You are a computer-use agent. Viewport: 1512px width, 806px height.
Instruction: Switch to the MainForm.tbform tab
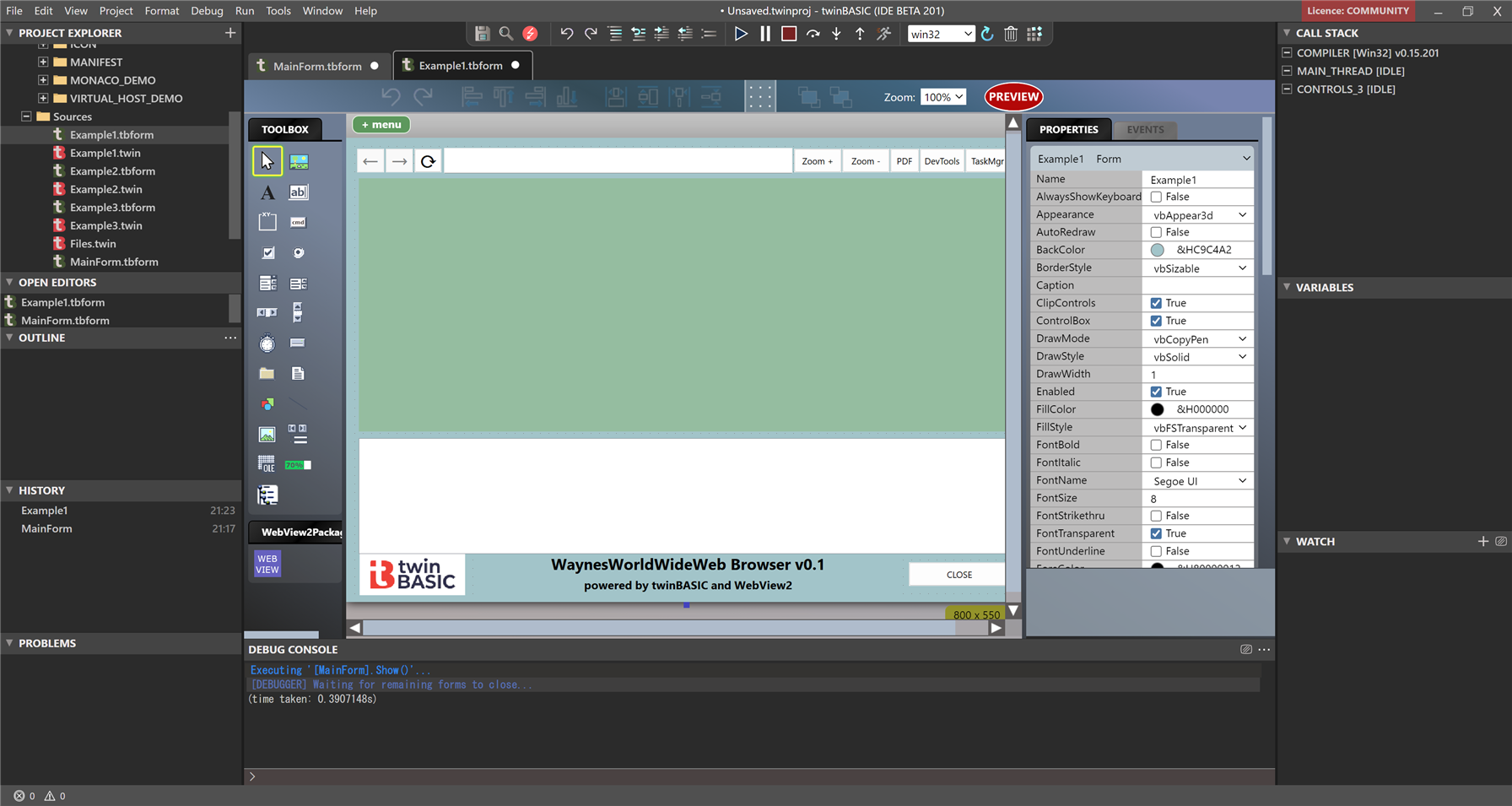(319, 65)
